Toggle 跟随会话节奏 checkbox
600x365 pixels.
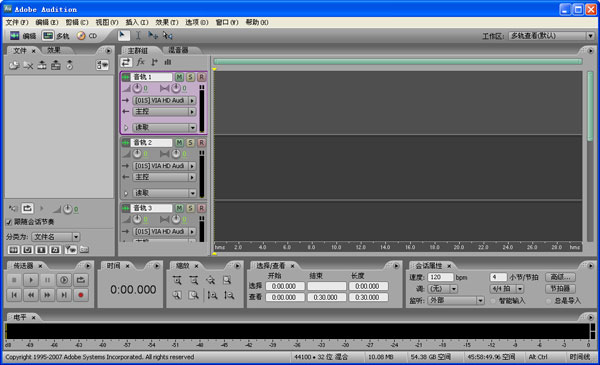tap(9, 222)
